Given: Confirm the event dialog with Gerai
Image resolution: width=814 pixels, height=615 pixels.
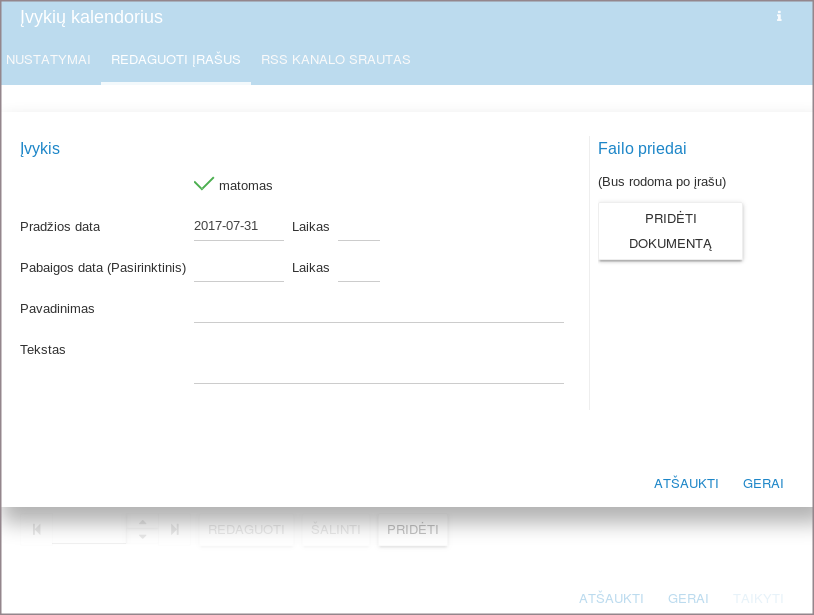Looking at the screenshot, I should [x=763, y=484].
